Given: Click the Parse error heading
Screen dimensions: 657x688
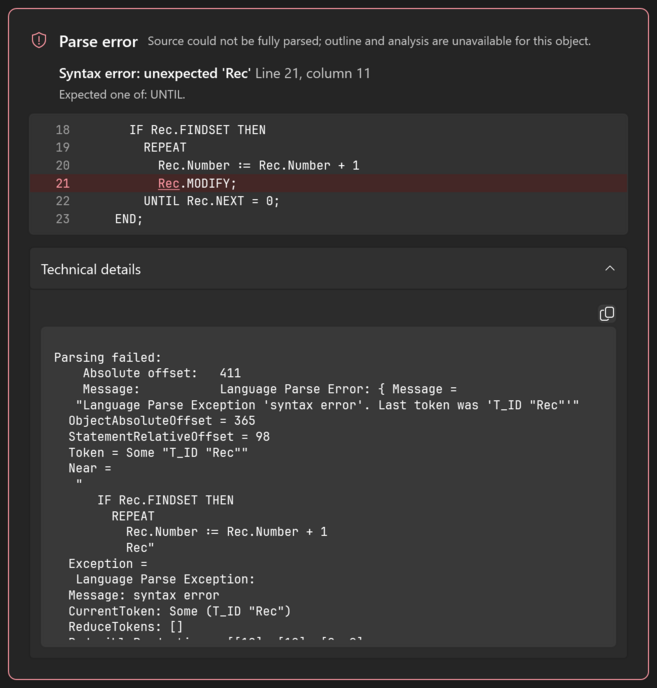Looking at the screenshot, I should coord(98,42).
